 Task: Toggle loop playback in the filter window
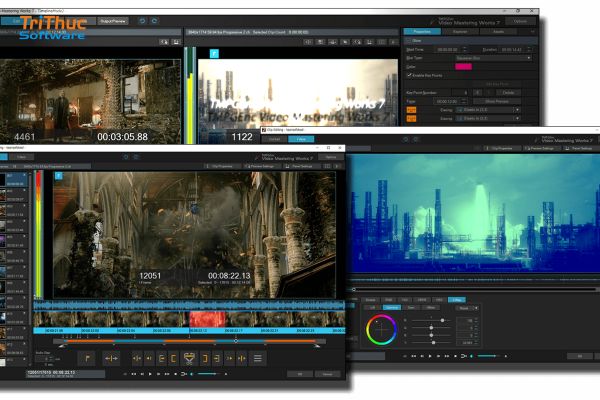[x=463, y=356]
